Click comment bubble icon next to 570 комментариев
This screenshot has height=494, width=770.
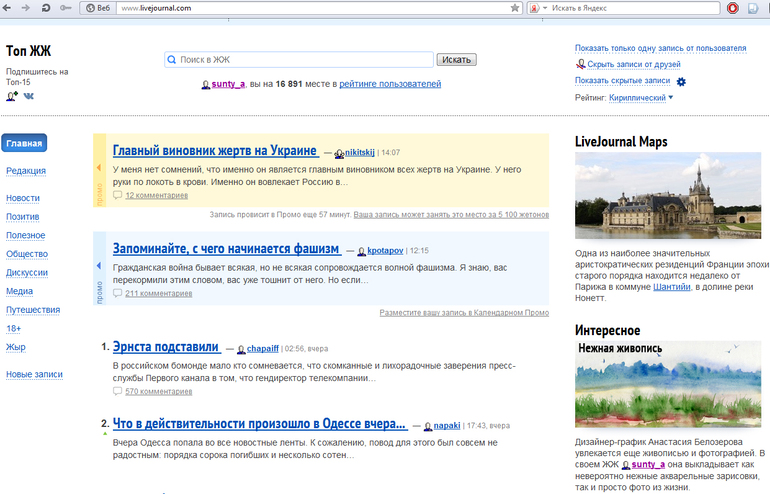tap(117, 391)
